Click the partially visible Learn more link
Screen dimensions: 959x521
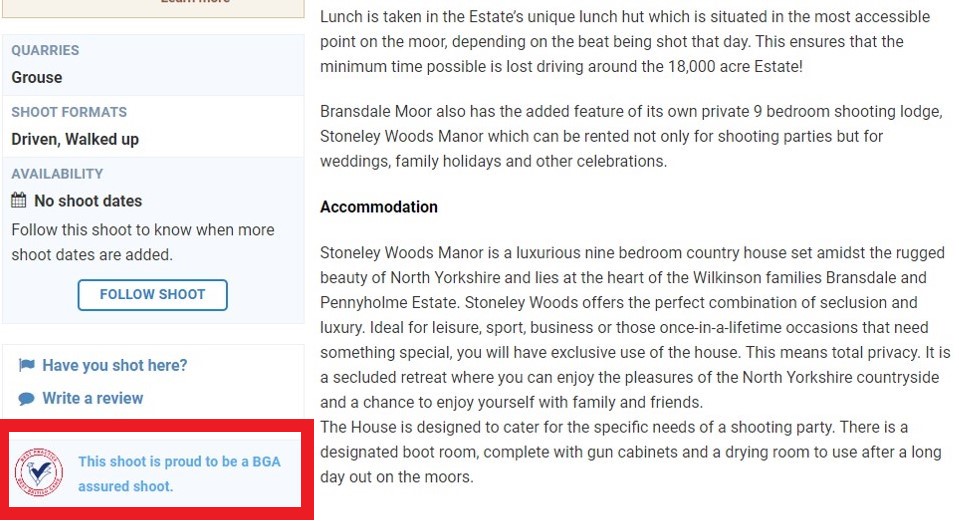click(195, 2)
